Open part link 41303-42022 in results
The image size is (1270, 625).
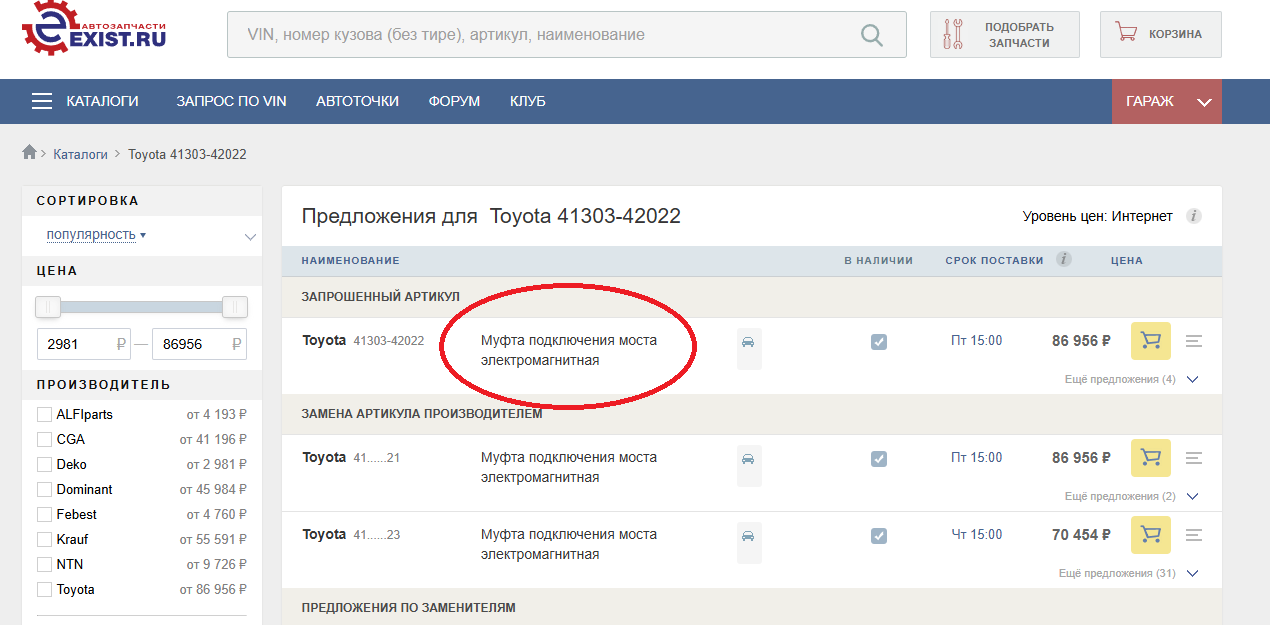[x=389, y=341]
